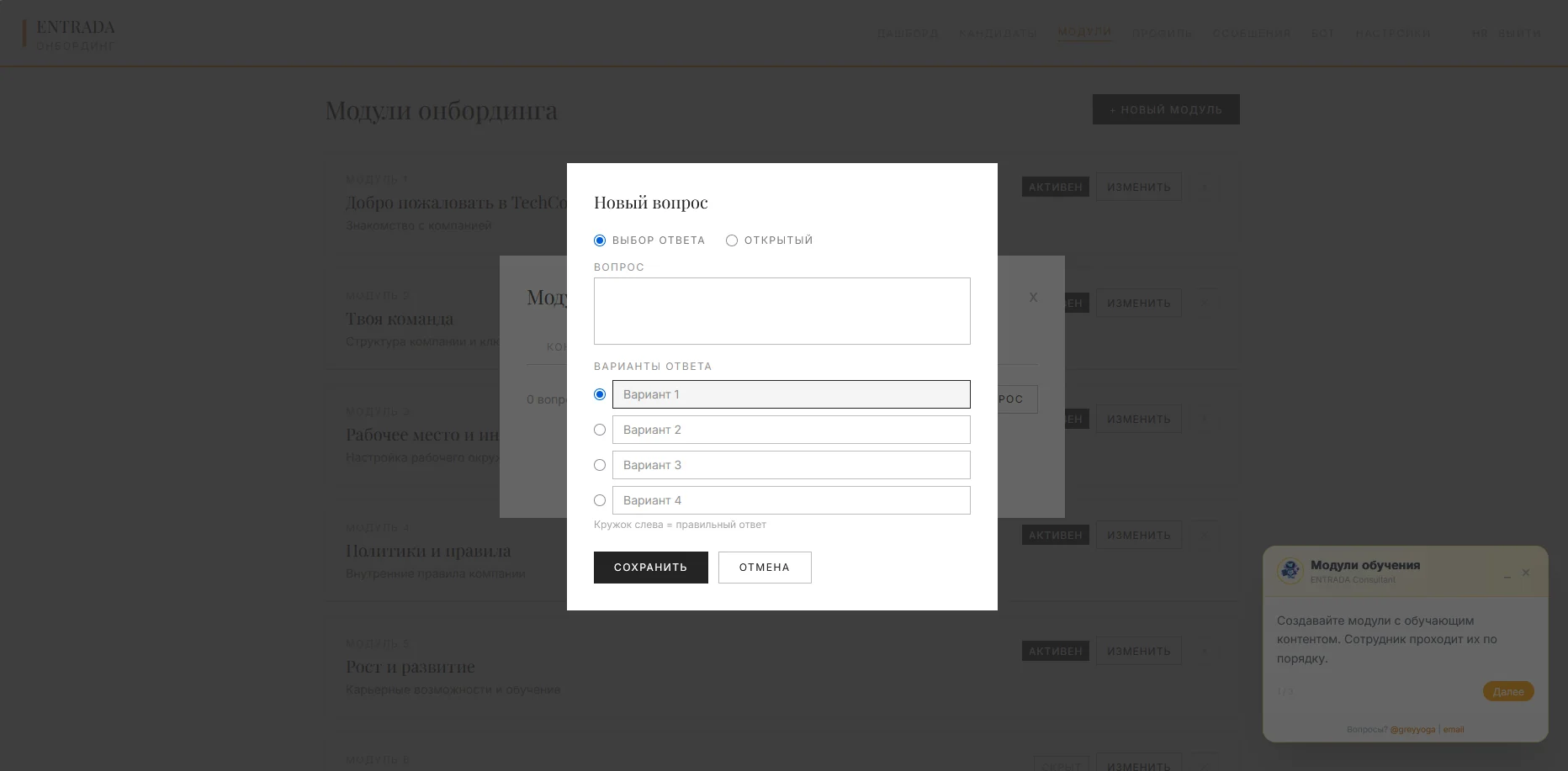Viewport: 1568px width, 771px height.
Task: Focus the 'Вопрос' text area
Action: (782, 311)
